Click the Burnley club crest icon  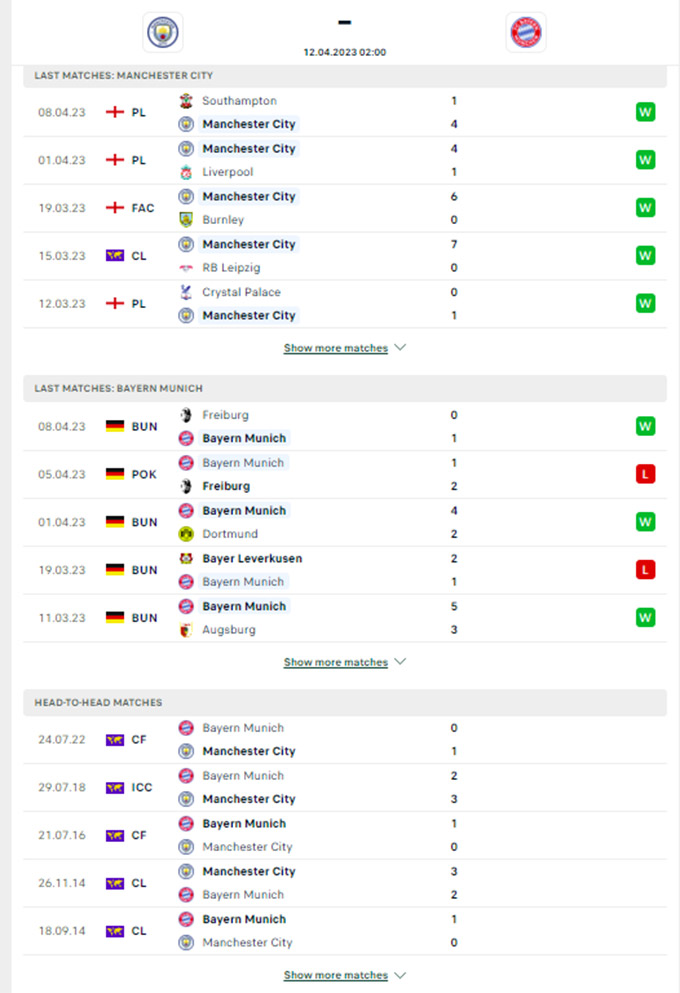pos(186,220)
